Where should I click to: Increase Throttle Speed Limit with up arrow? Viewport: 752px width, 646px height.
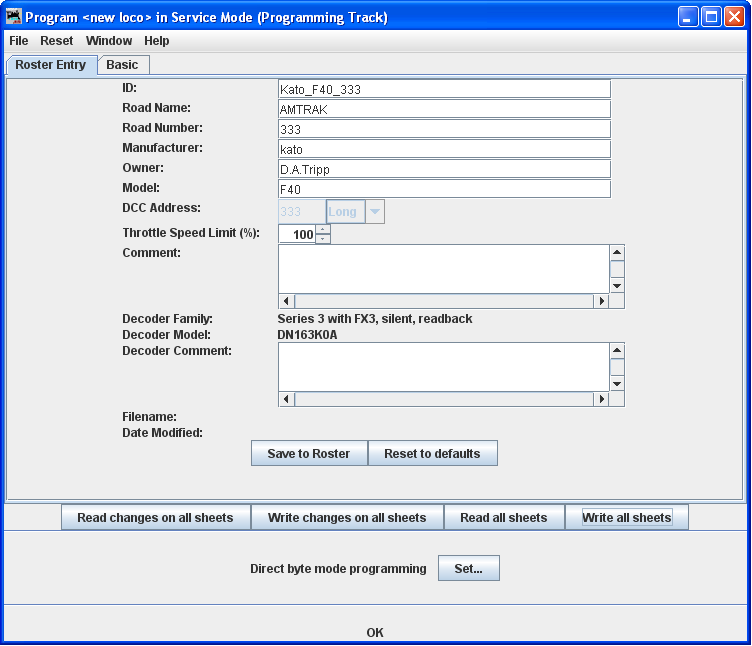322,229
